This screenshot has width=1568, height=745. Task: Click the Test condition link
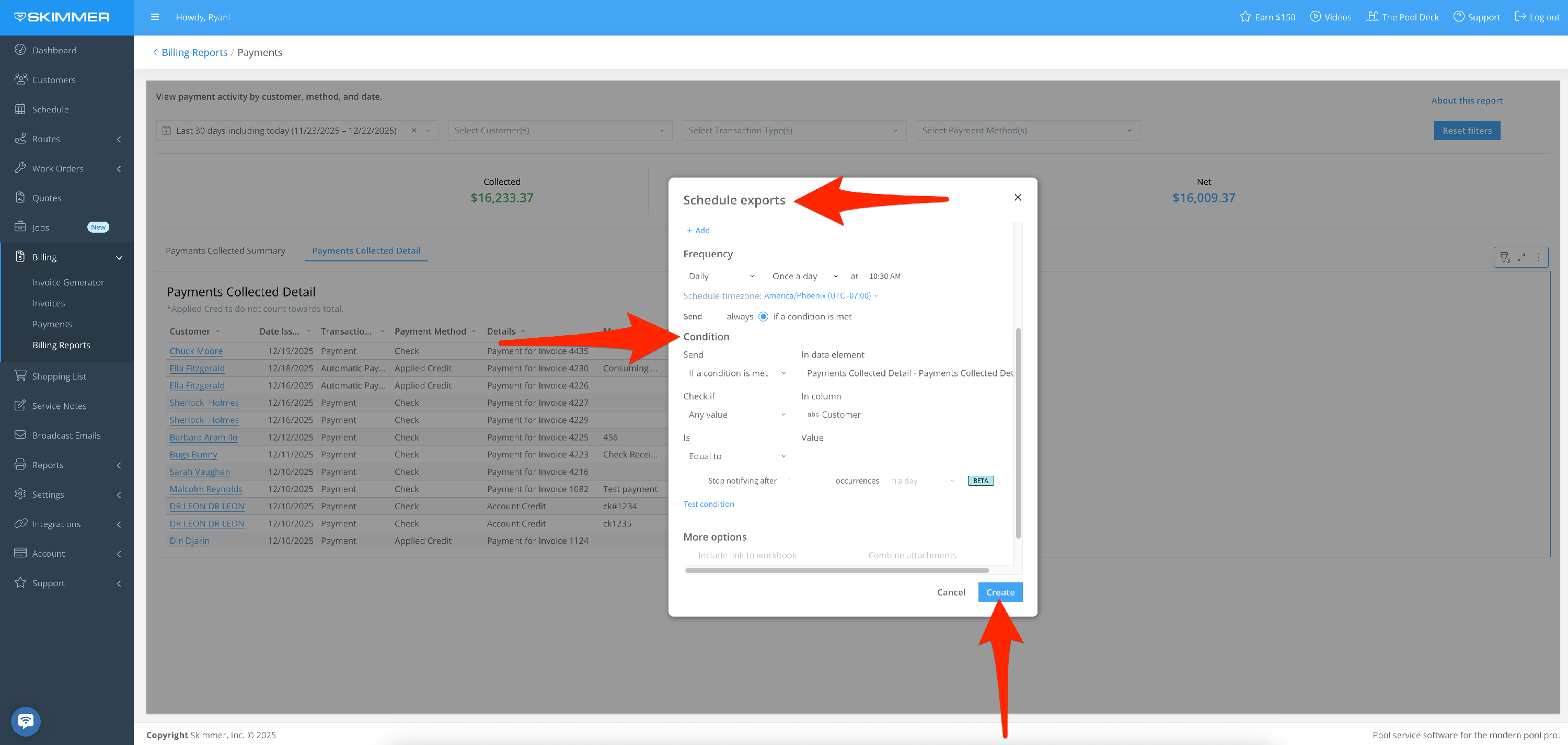click(709, 504)
